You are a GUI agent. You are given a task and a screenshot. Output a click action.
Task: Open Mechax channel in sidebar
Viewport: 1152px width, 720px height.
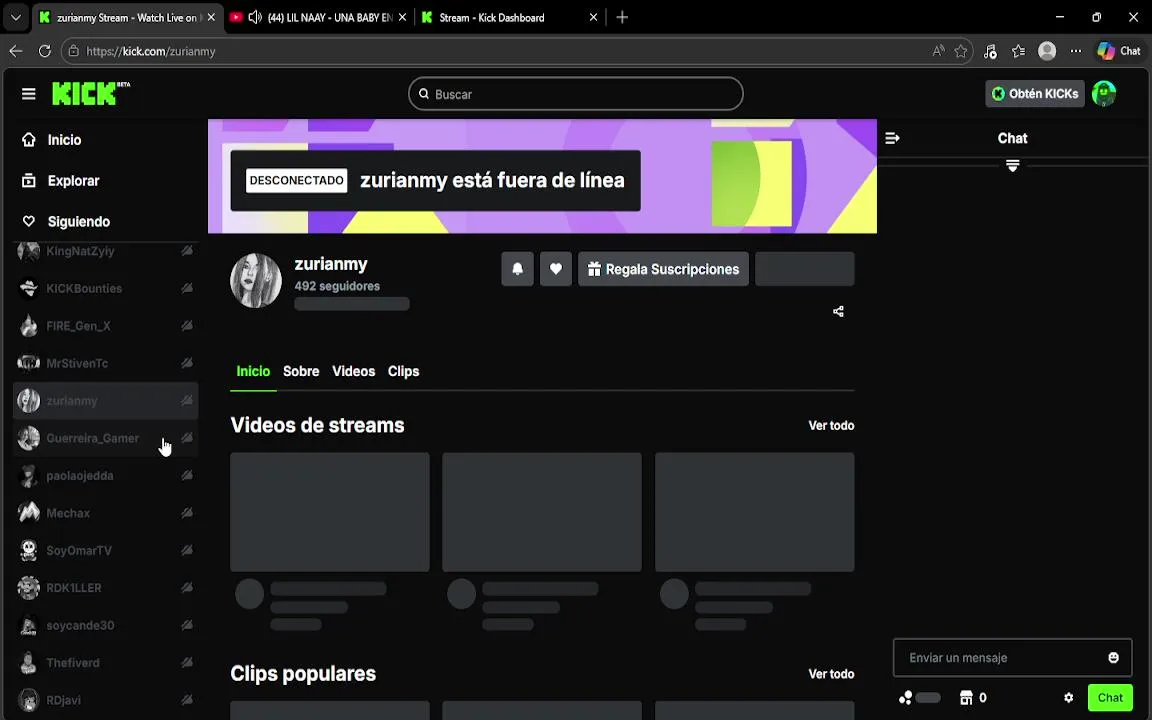click(105, 514)
